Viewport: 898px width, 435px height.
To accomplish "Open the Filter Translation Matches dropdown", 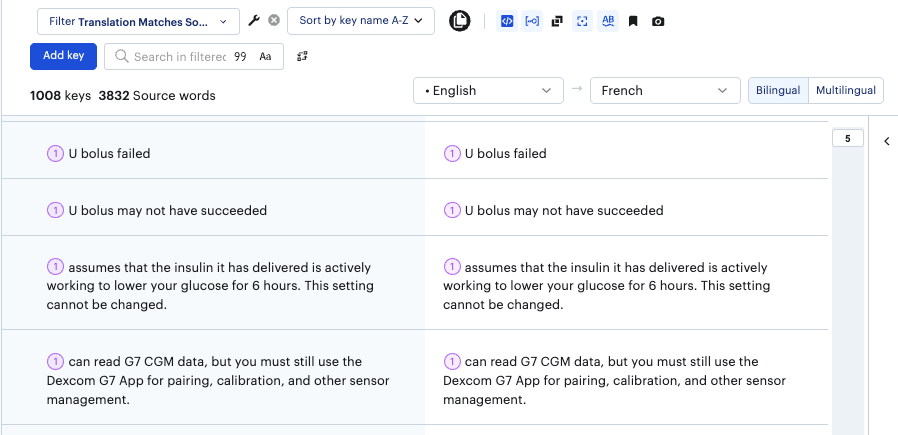I will pos(138,21).
